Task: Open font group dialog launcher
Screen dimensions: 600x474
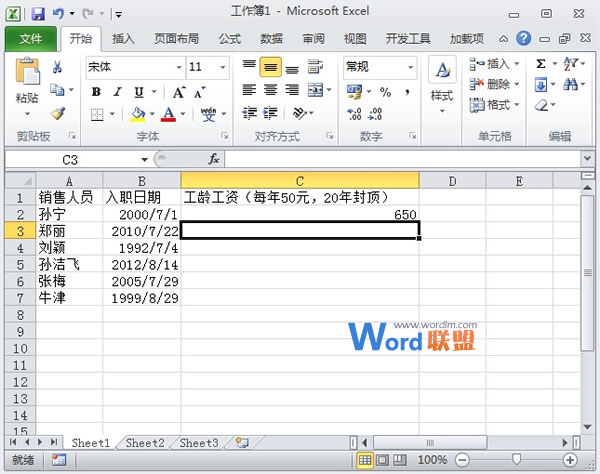Action: [x=225, y=135]
